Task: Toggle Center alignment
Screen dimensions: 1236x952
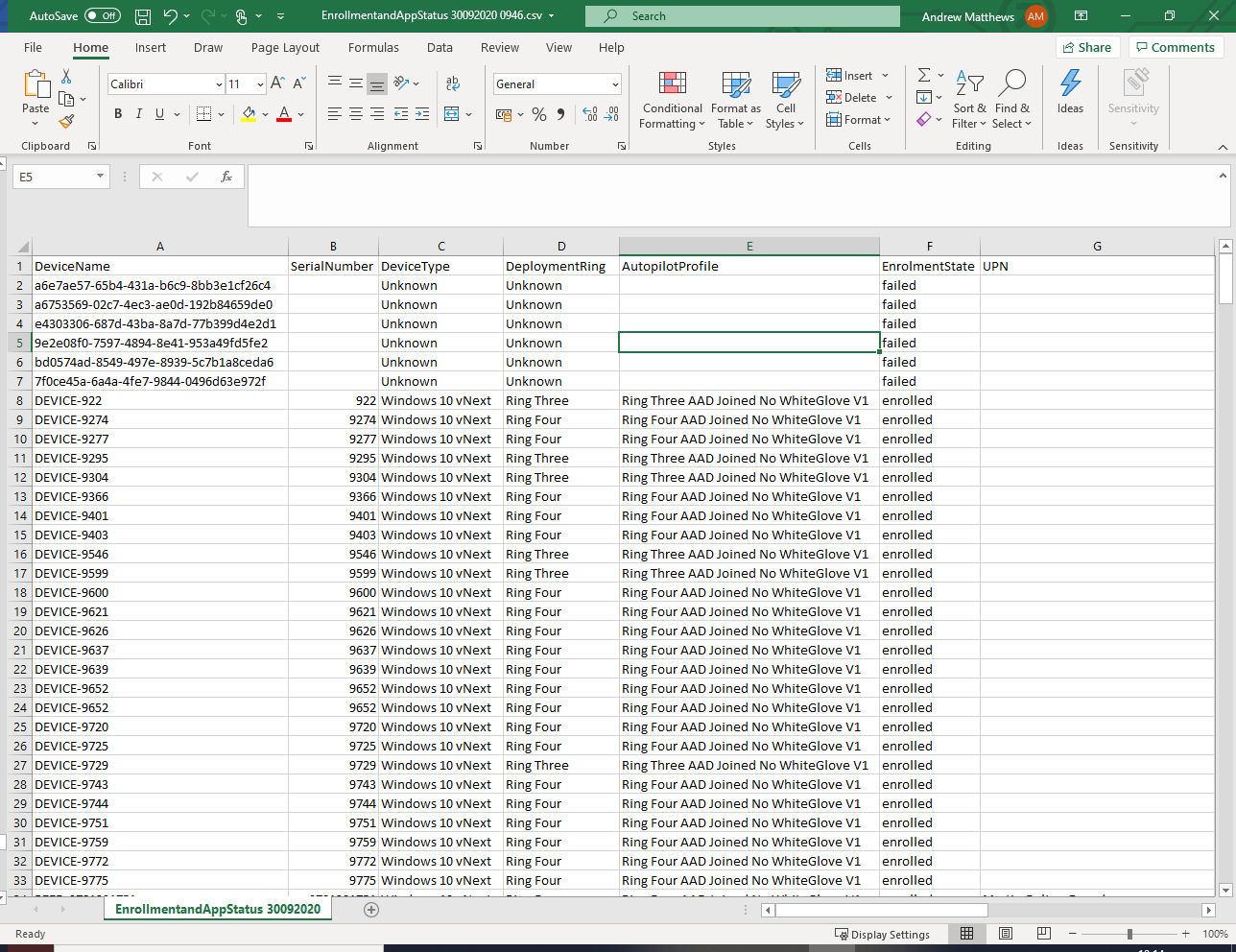Action: coord(356,114)
